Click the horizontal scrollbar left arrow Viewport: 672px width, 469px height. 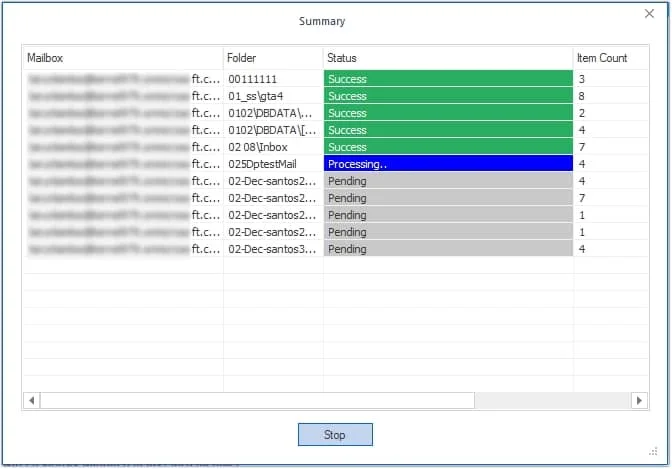(x=32, y=400)
